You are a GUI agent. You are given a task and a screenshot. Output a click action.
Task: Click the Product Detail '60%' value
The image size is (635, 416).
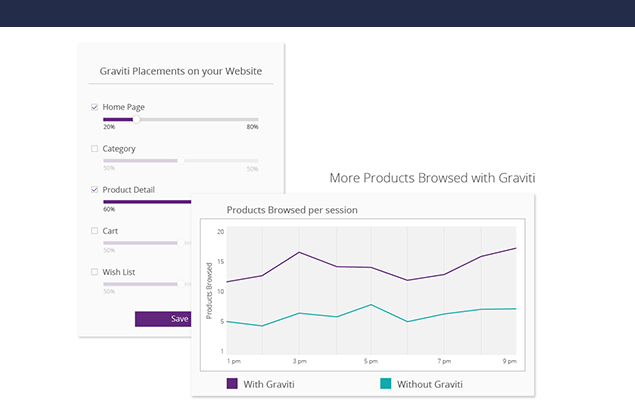tap(109, 209)
